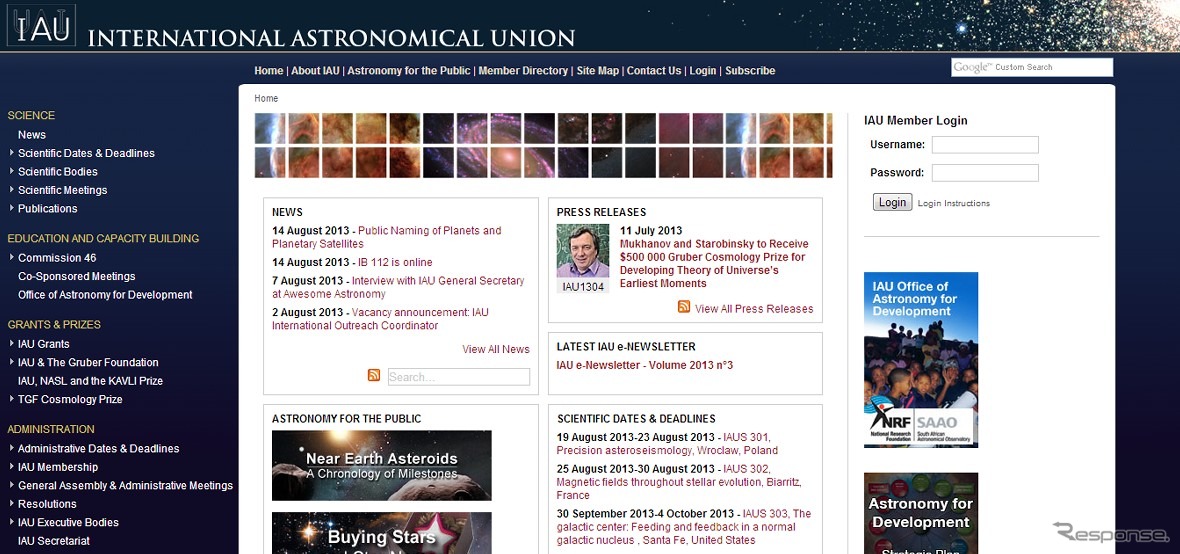Open the IAU1304 press release photo thumbnail
This screenshot has height=554, width=1180.
(x=583, y=251)
